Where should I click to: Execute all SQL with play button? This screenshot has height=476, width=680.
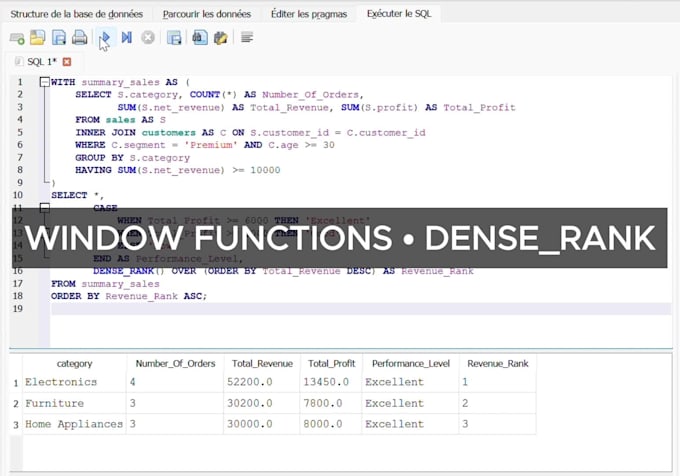(105, 38)
